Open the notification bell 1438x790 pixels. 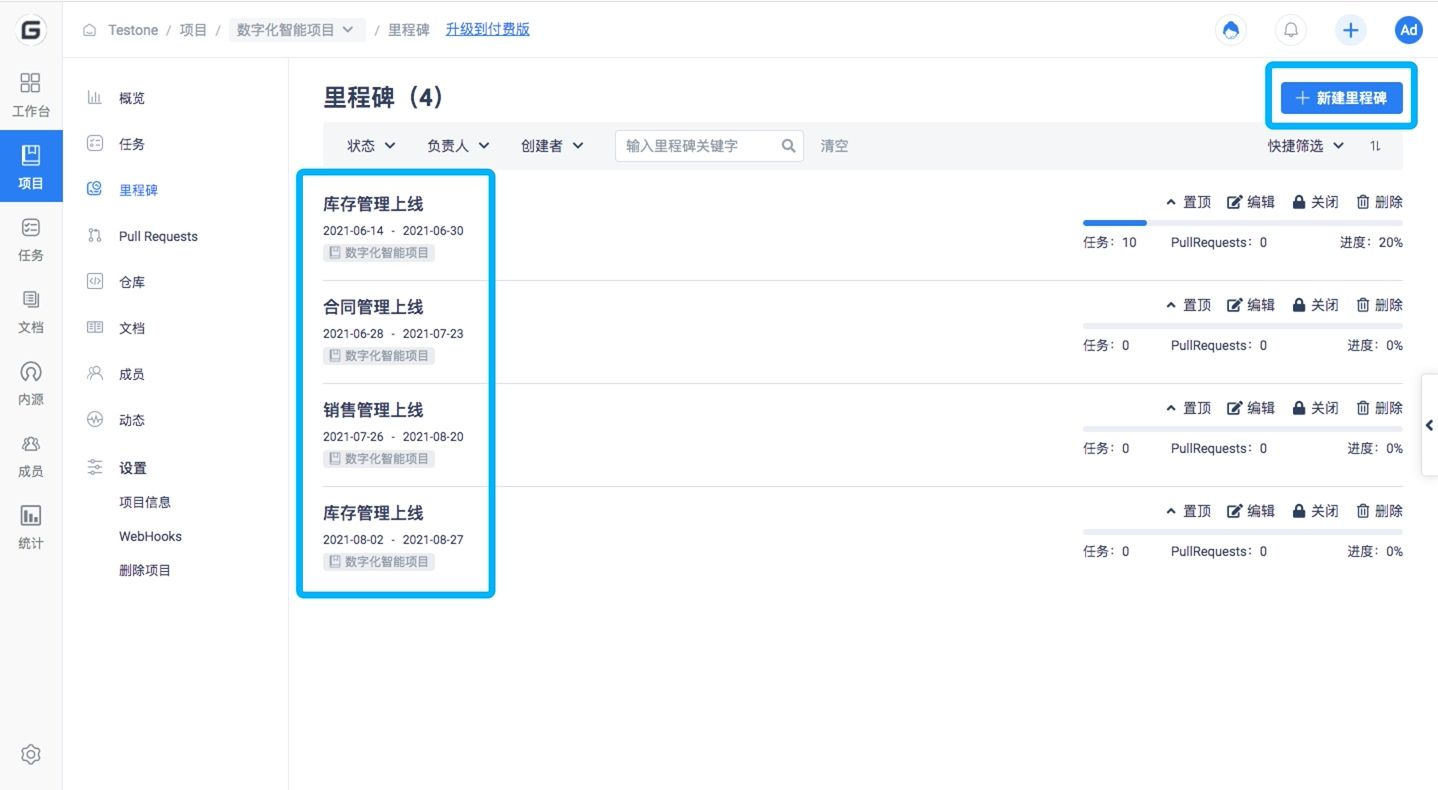tap(1291, 30)
